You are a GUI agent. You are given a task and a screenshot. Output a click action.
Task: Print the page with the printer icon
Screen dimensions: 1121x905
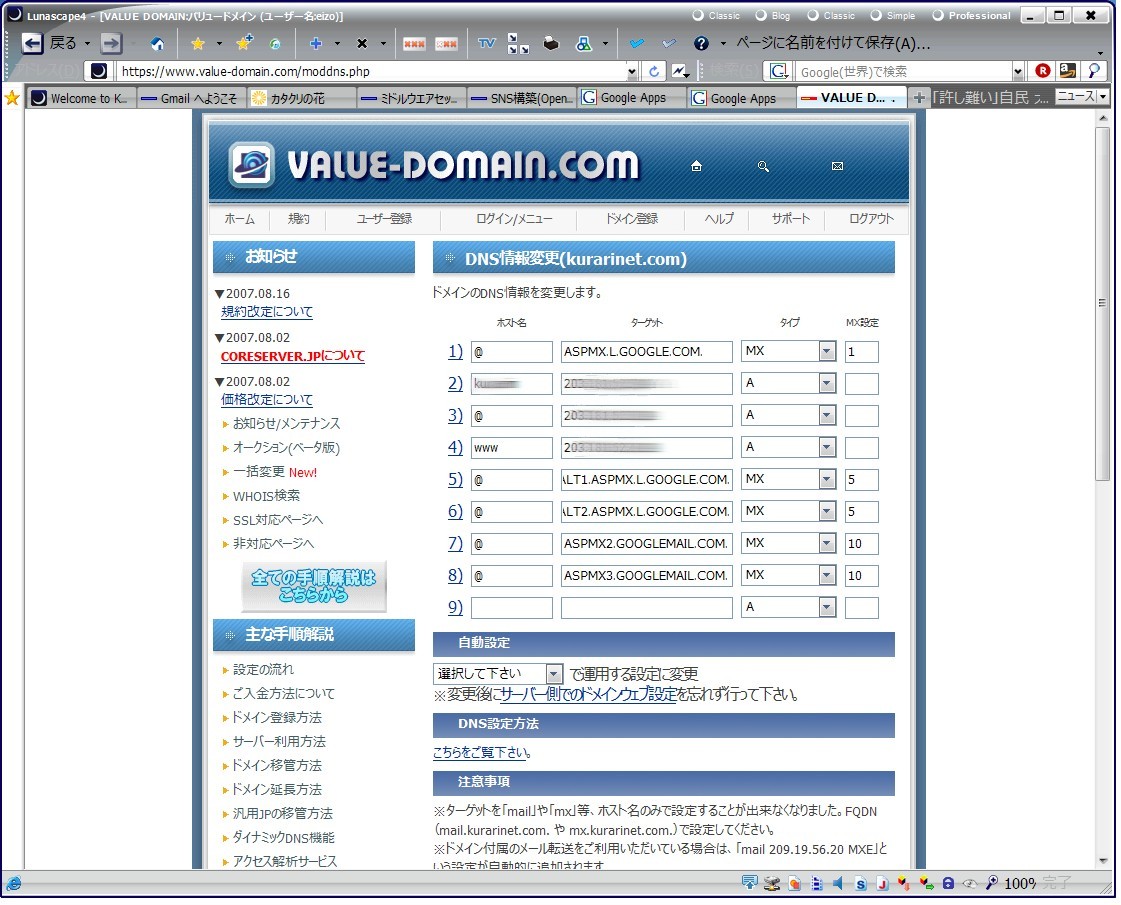[x=550, y=44]
